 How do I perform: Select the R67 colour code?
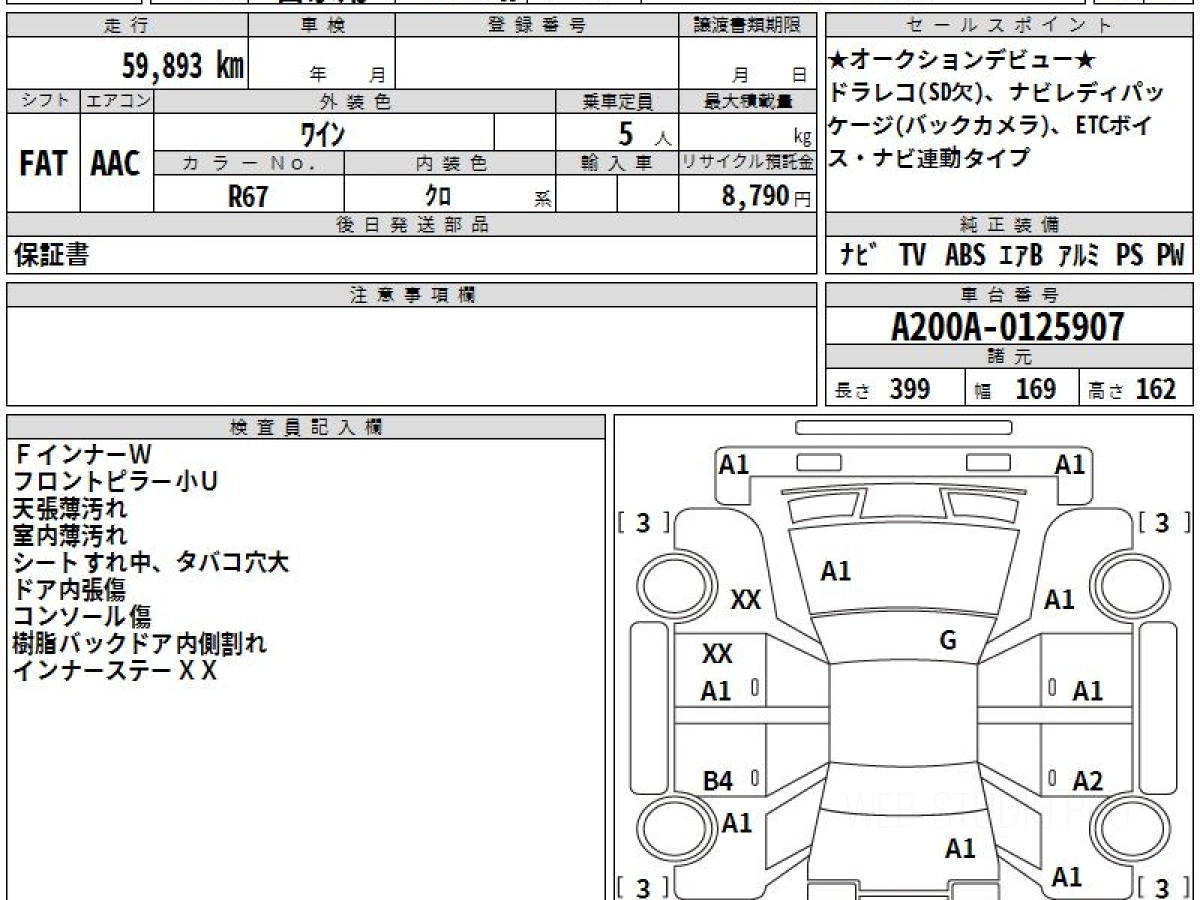click(248, 196)
